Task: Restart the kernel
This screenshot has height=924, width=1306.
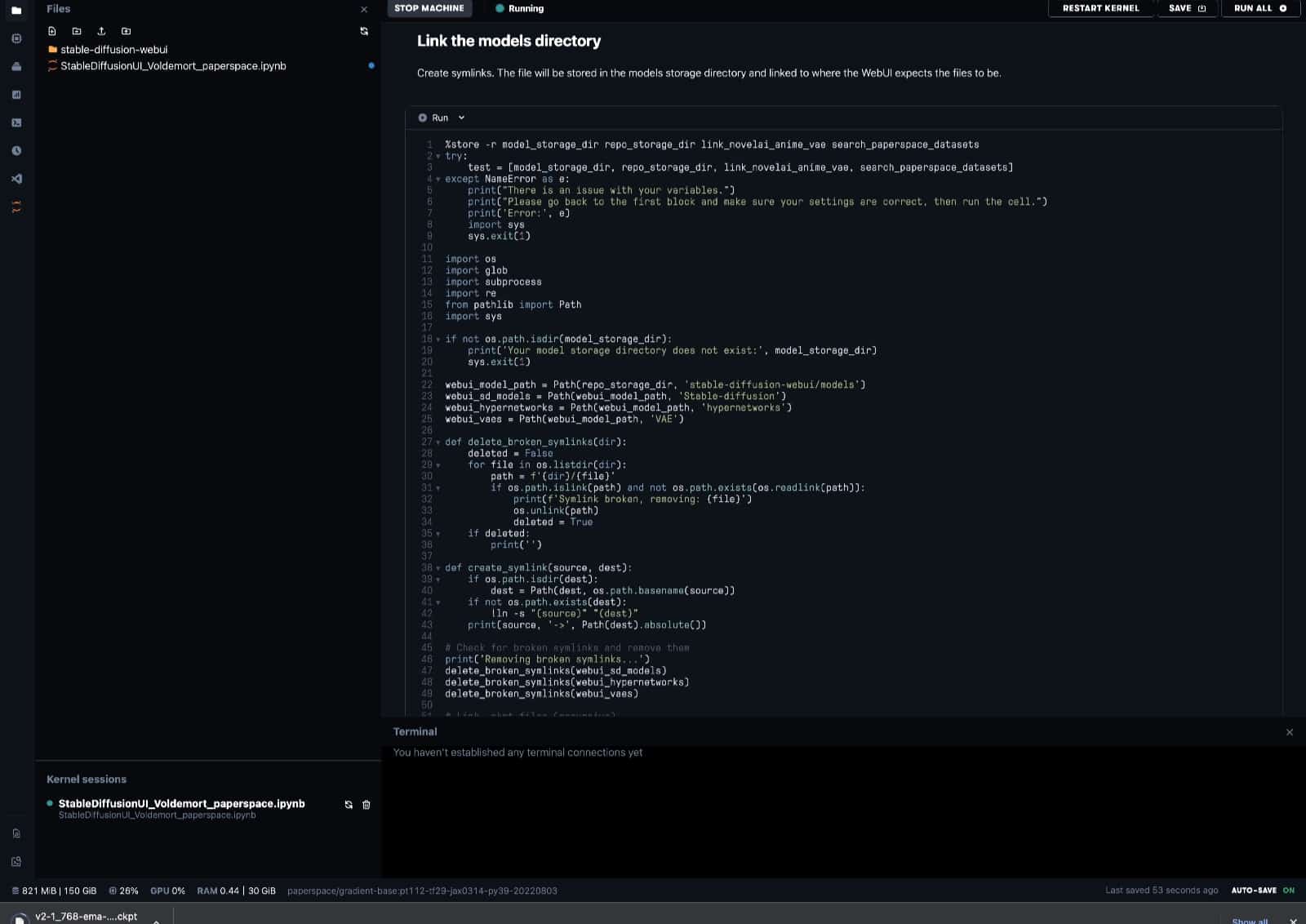Action: (1100, 8)
